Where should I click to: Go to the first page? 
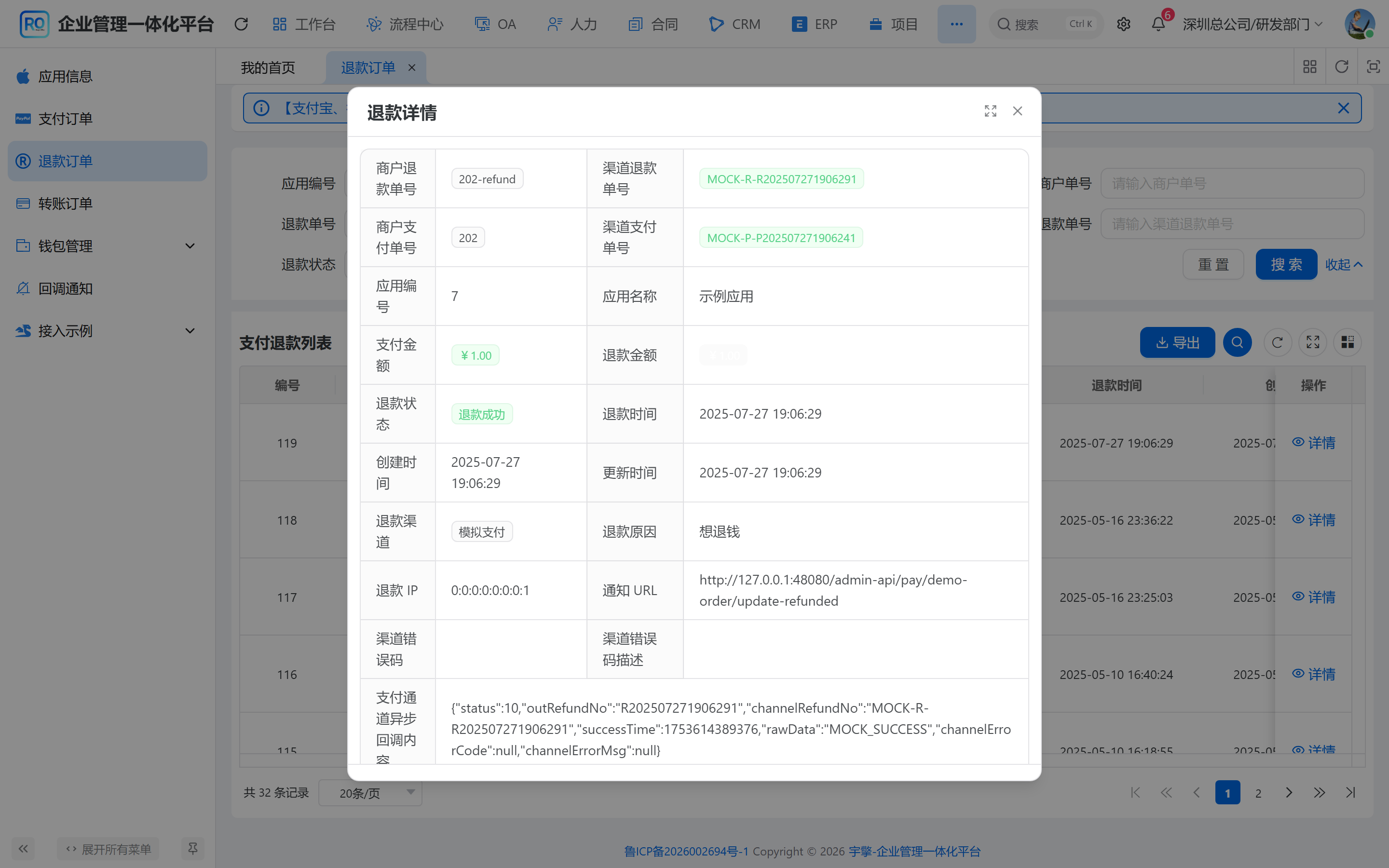1135,793
